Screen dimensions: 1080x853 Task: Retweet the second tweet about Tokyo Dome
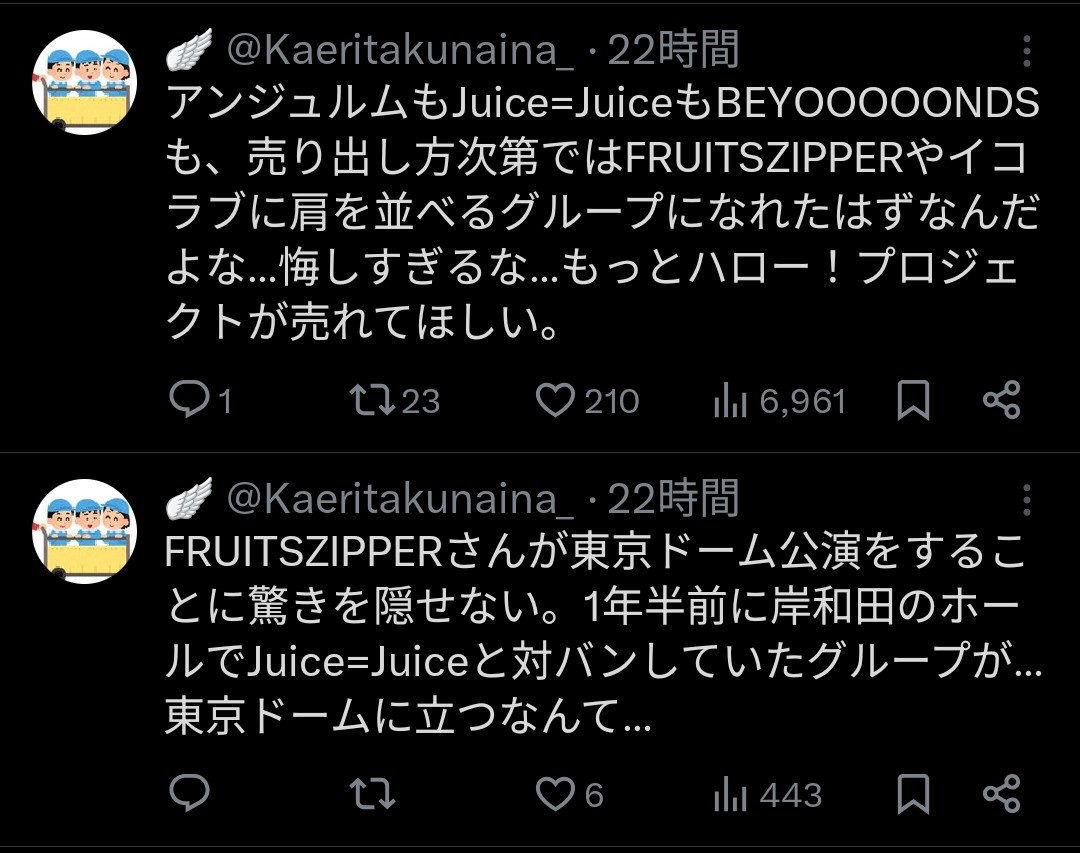(371, 795)
